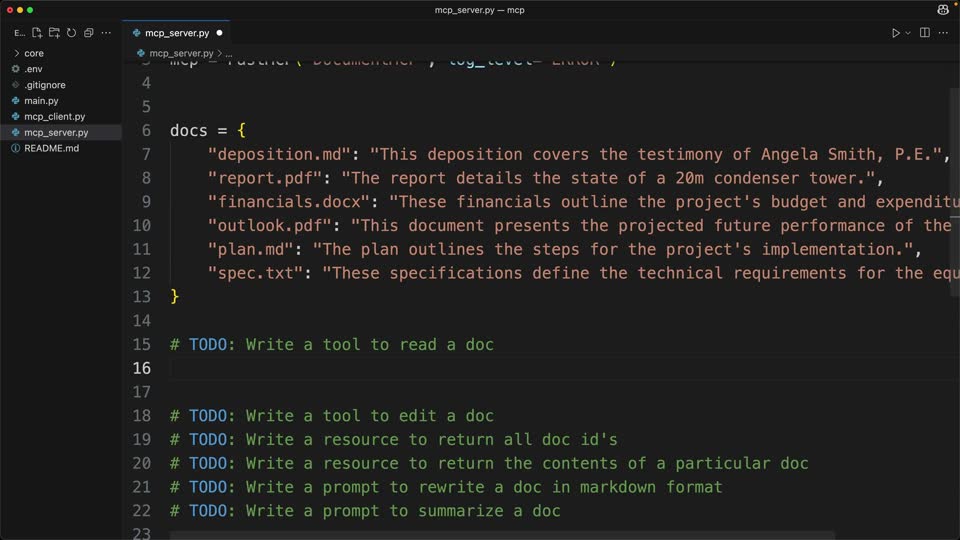Click the "financials.docx" key string
This screenshot has height=540, width=960.
tap(288, 202)
